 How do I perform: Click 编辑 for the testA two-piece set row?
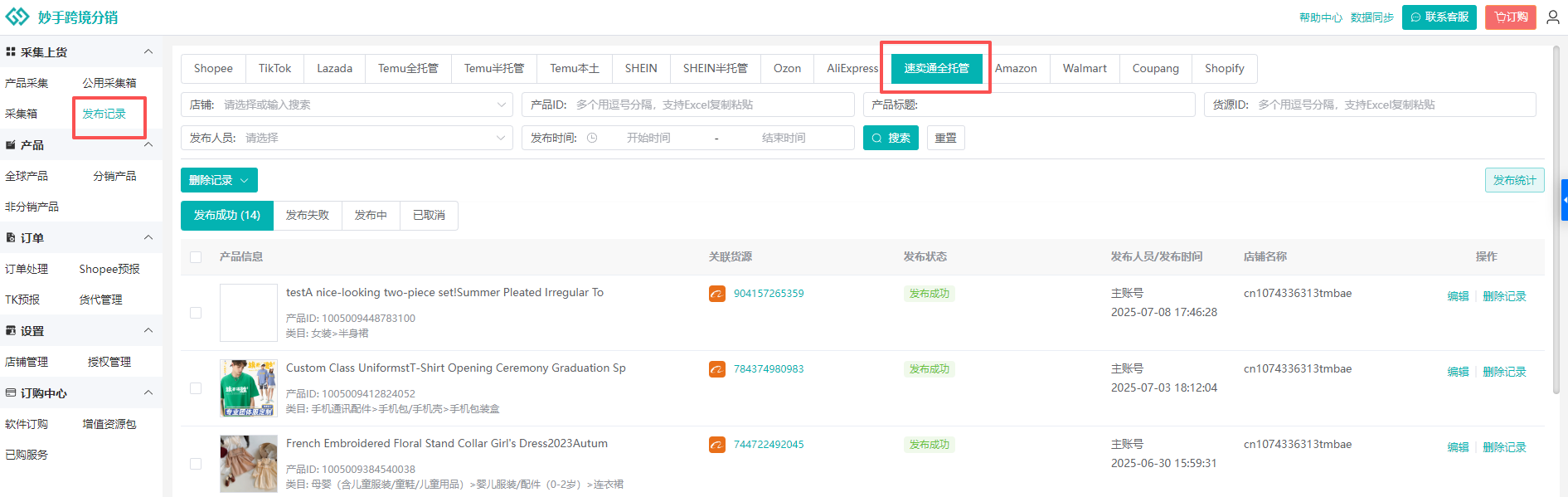[1458, 296]
